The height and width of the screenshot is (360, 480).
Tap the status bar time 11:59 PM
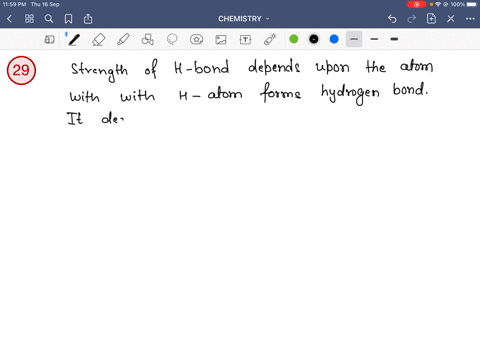[x=14, y=4]
